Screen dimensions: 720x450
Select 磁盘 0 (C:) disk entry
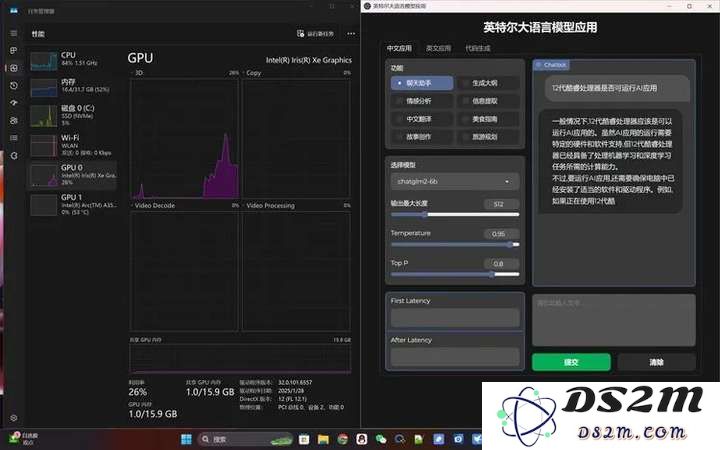tap(73, 116)
